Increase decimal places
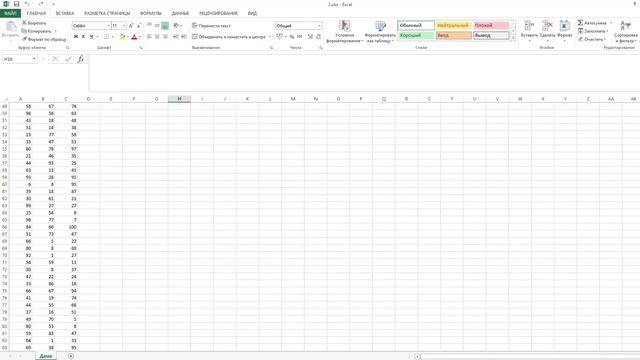640x360 pixels. pos(310,37)
